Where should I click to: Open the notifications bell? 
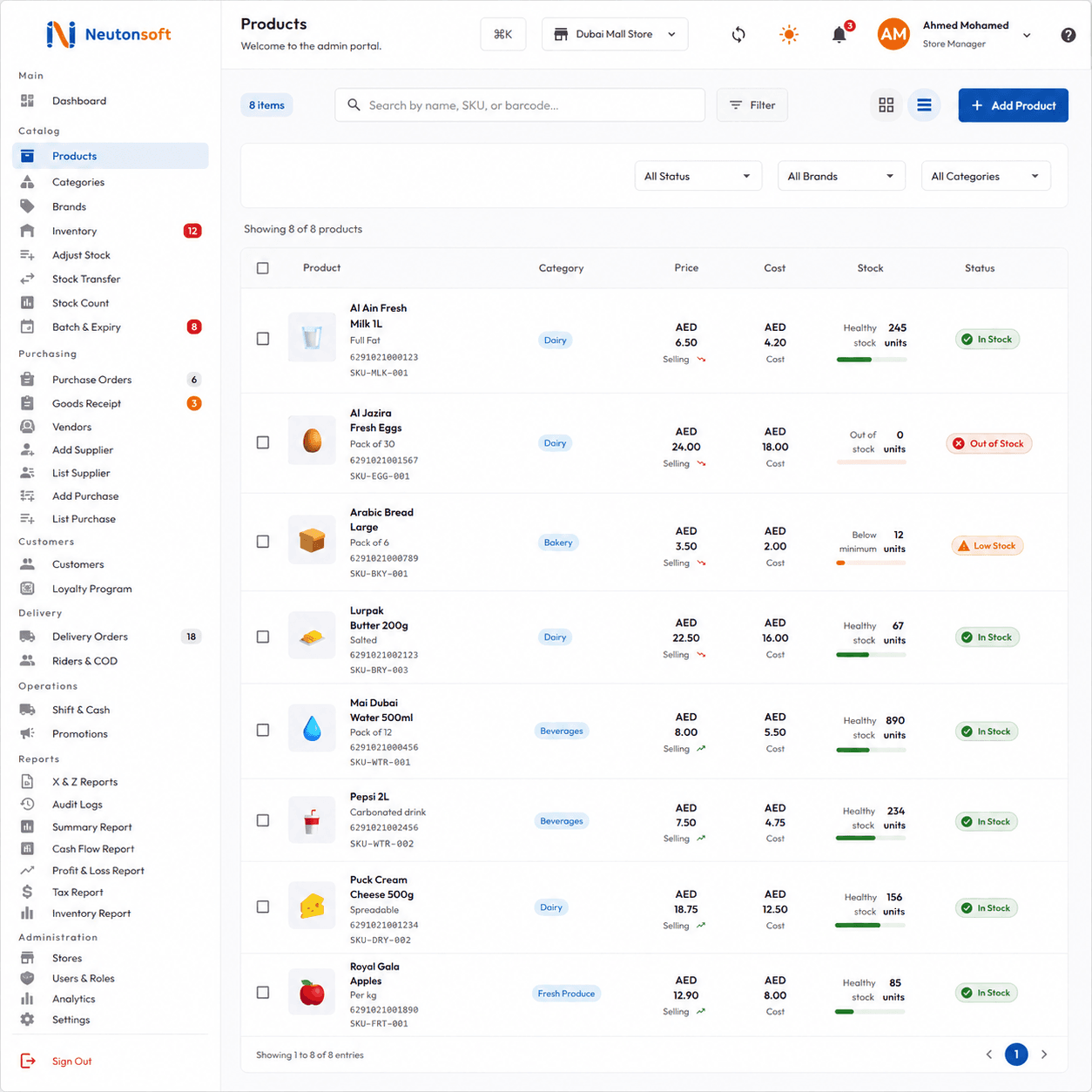point(839,35)
